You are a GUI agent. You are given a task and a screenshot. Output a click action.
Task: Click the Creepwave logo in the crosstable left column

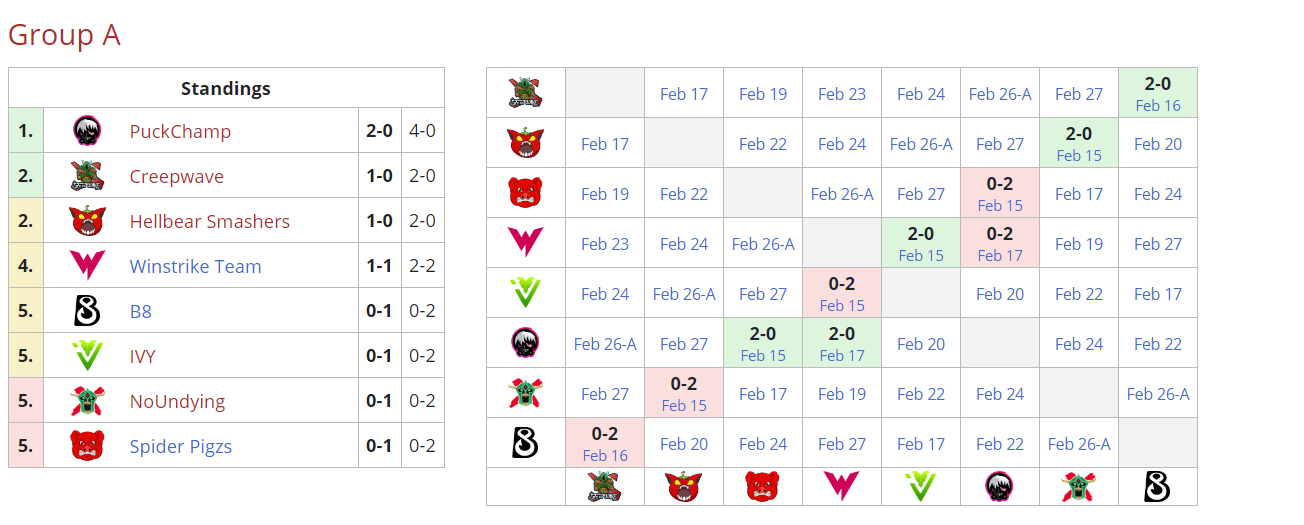[x=525, y=93]
